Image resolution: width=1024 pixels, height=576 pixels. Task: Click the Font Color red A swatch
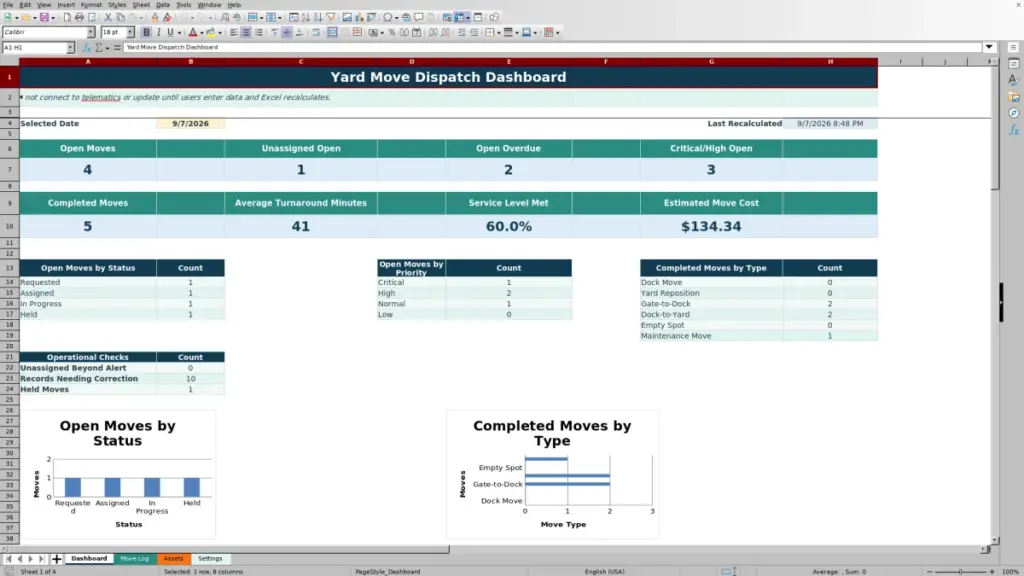tap(193, 32)
